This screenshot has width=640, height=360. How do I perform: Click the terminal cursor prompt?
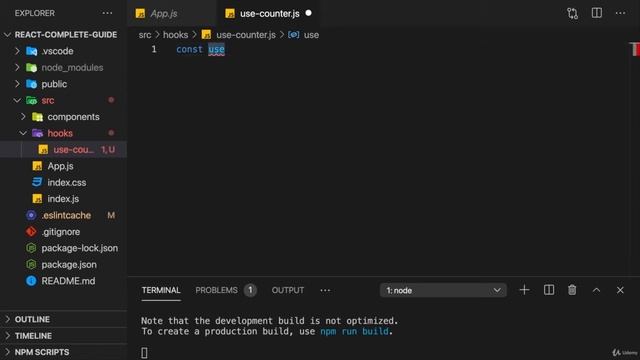tap(144, 353)
